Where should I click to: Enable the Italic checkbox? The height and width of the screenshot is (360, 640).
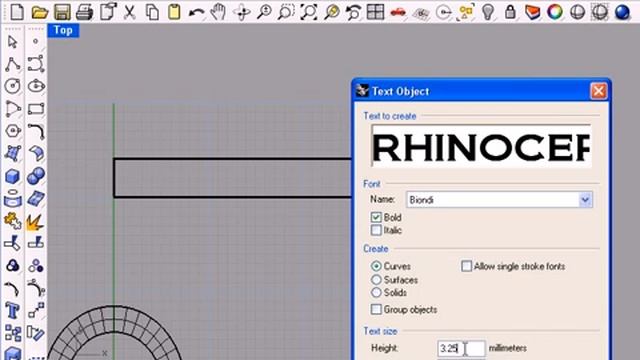coord(376,230)
